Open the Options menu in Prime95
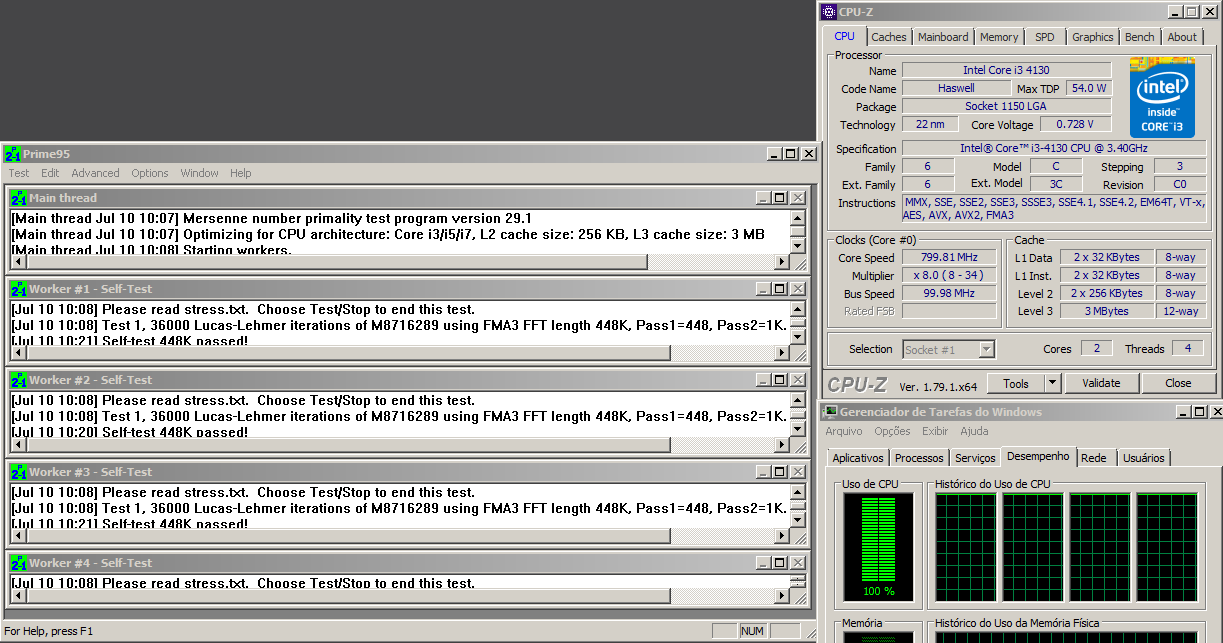Screen dimensions: 1223x643 pos(150,173)
